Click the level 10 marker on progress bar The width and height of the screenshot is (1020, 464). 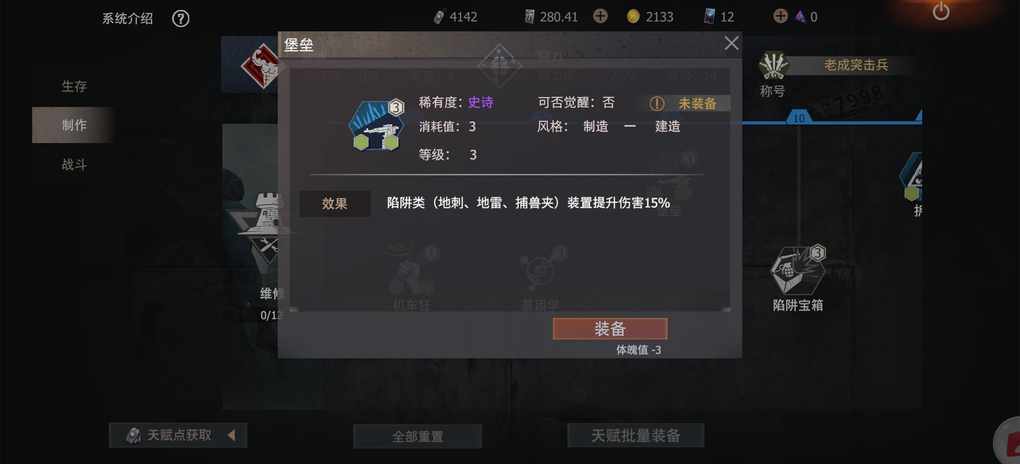click(798, 118)
